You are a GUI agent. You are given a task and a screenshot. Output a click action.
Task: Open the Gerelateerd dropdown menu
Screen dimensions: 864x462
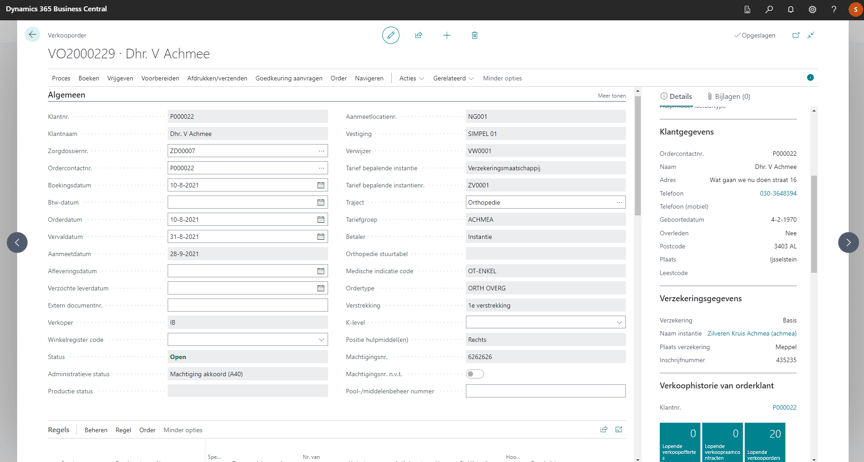point(453,78)
